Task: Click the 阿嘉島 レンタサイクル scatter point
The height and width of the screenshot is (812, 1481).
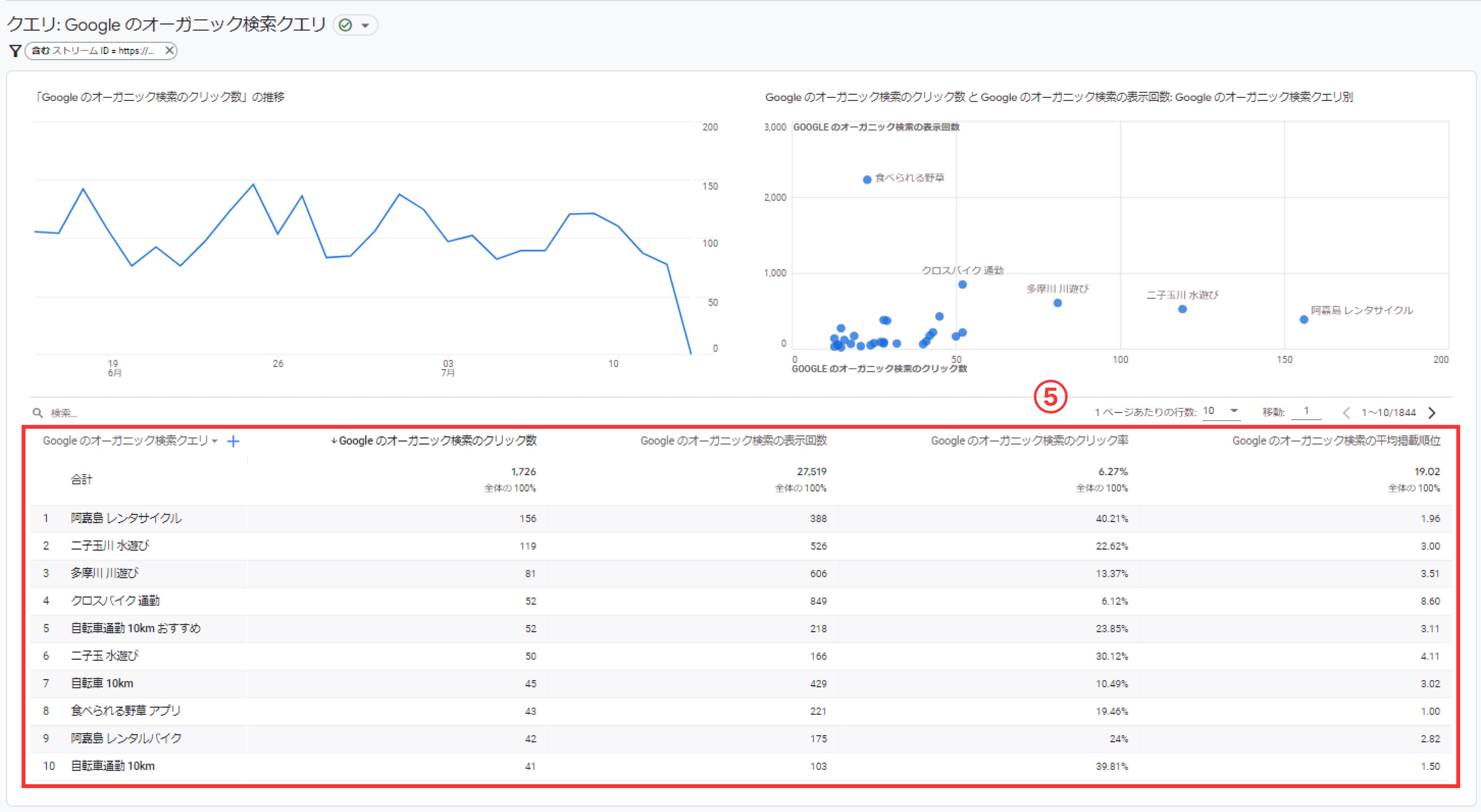Action: coord(1304,320)
